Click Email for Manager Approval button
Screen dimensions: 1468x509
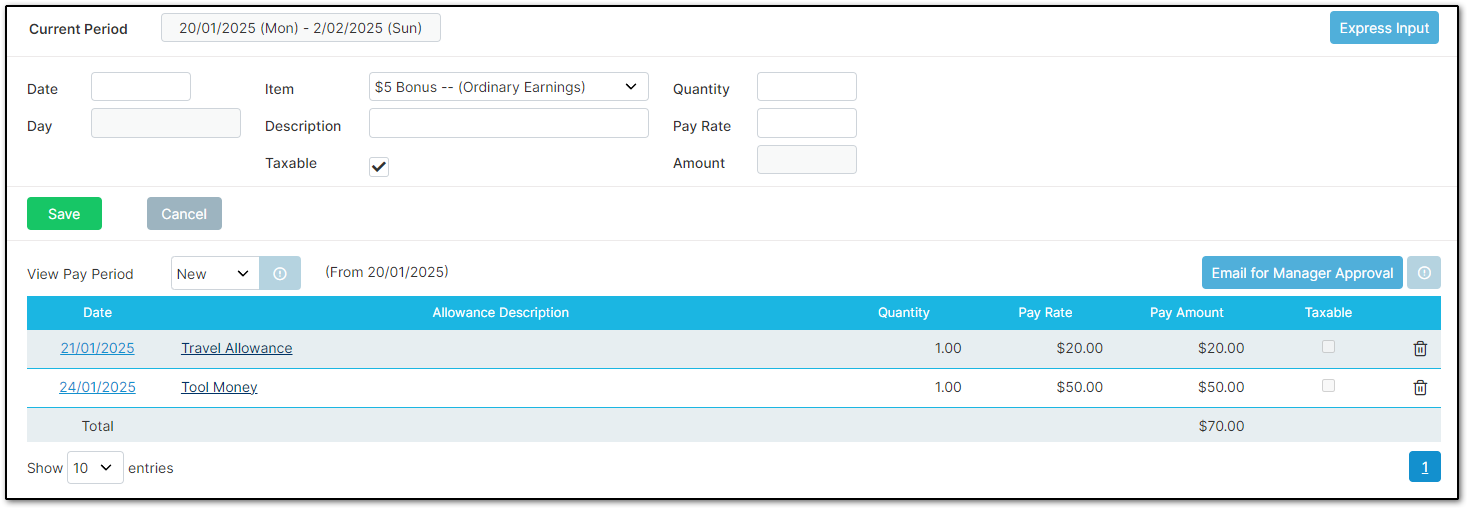point(1302,273)
